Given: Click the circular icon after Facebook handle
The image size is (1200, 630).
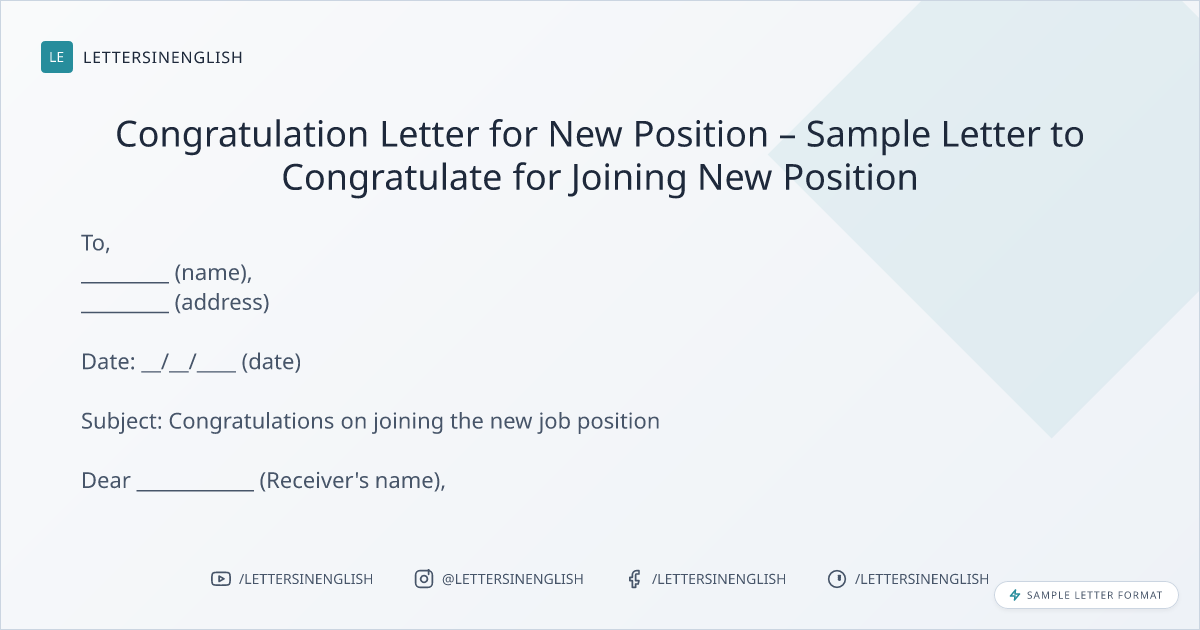Looking at the screenshot, I should coord(837,579).
